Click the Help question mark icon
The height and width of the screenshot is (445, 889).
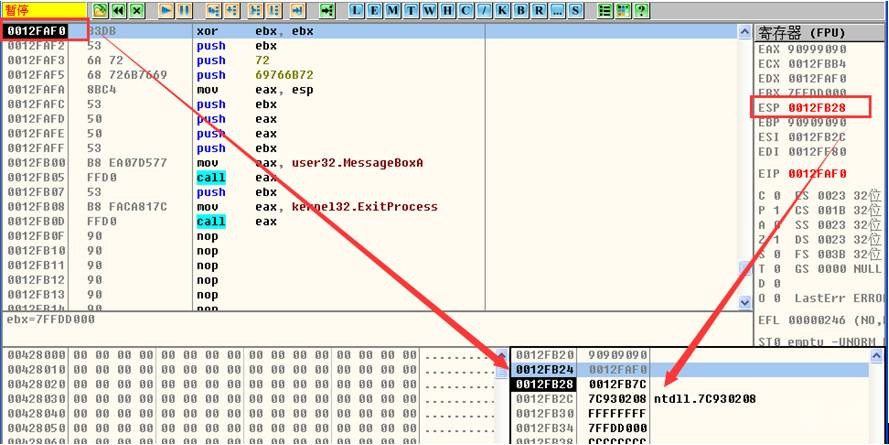click(640, 10)
